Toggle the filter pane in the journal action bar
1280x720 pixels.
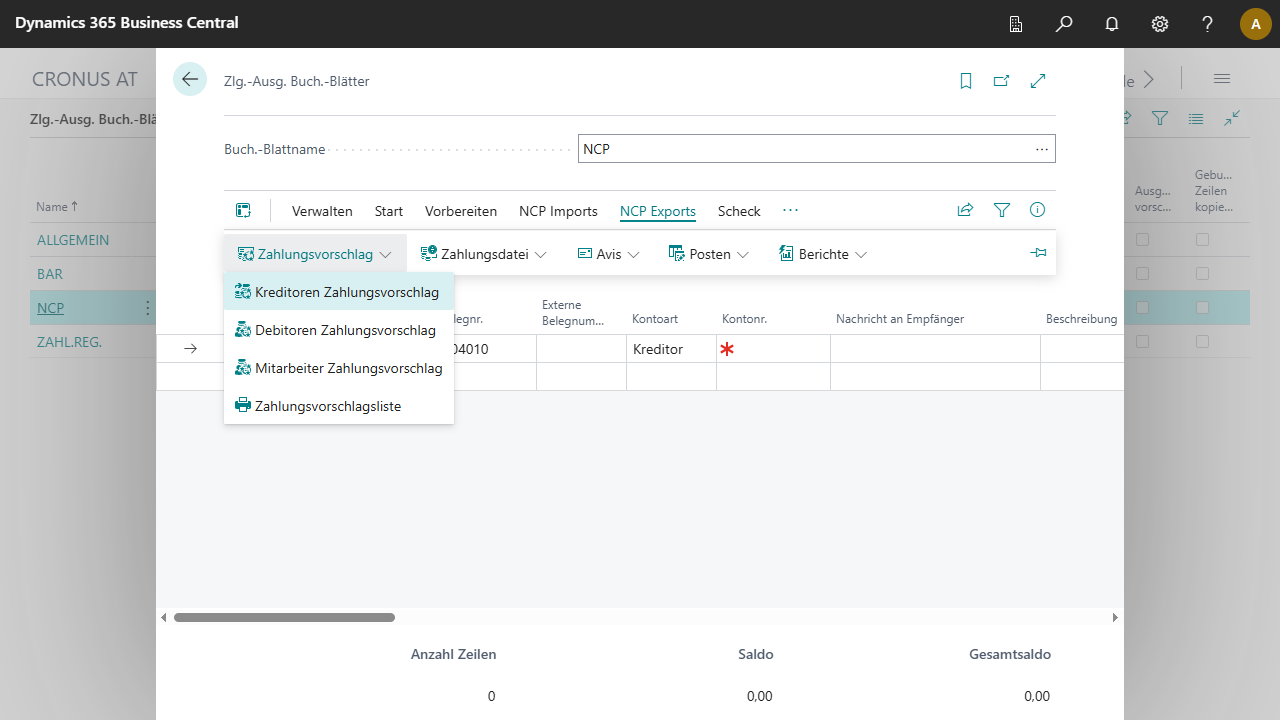pos(1002,210)
